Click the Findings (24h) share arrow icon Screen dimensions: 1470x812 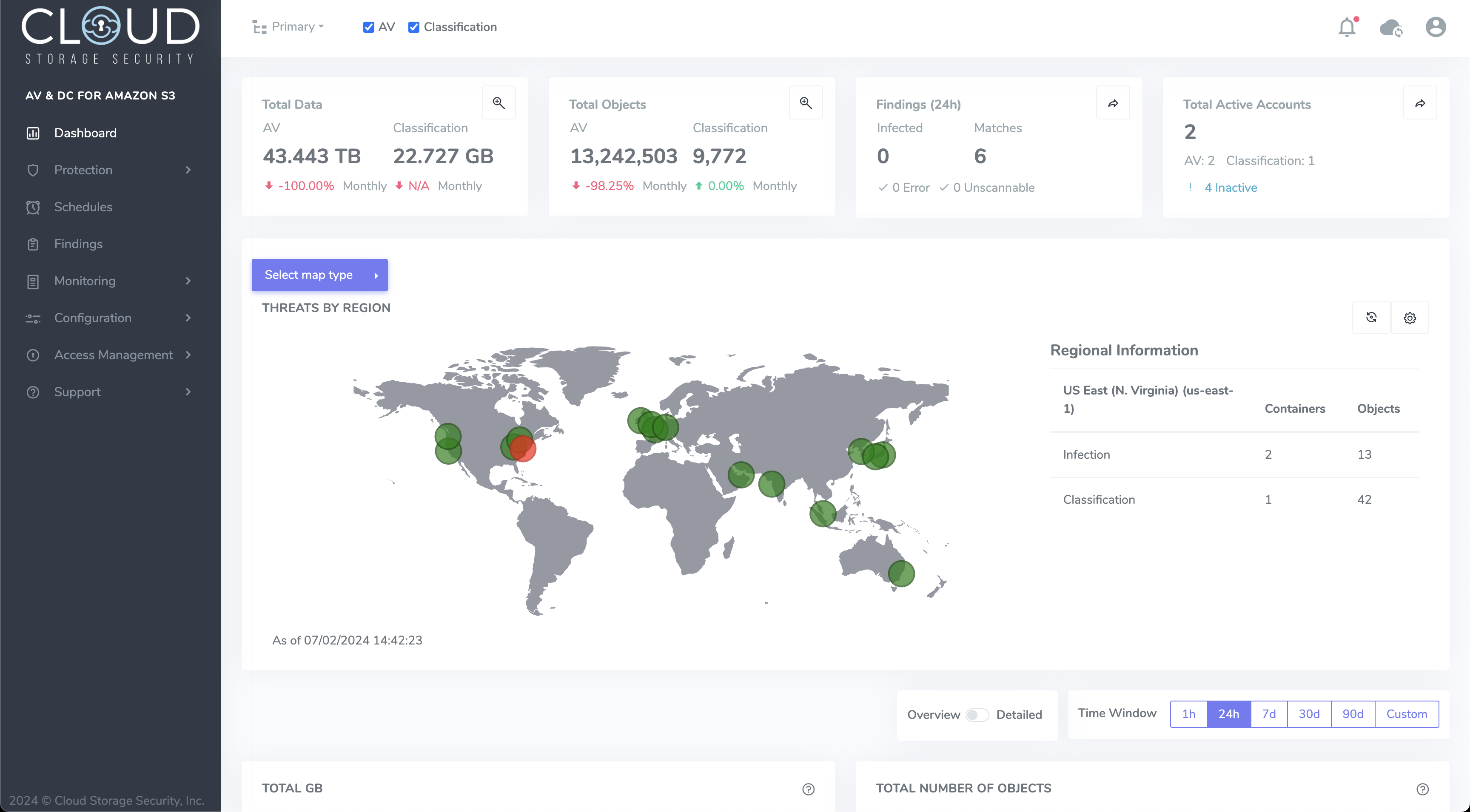click(x=1113, y=103)
